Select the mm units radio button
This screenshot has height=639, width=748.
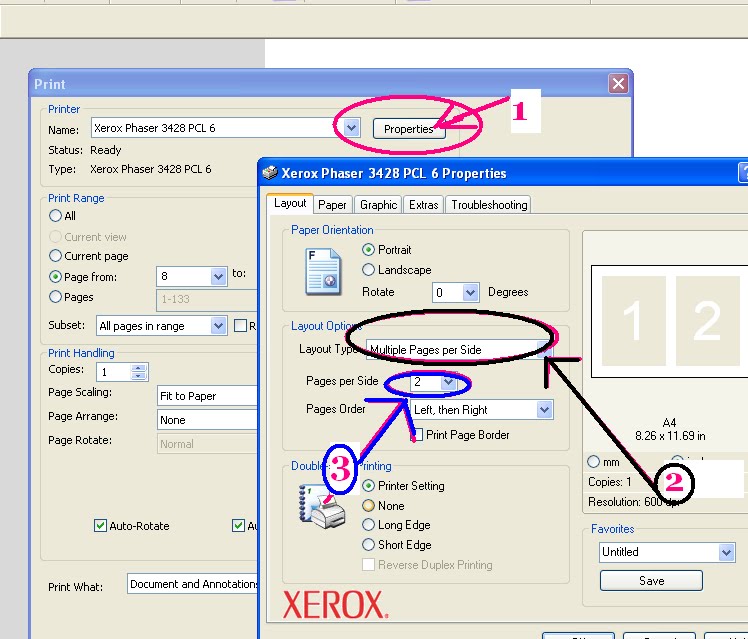click(x=593, y=462)
